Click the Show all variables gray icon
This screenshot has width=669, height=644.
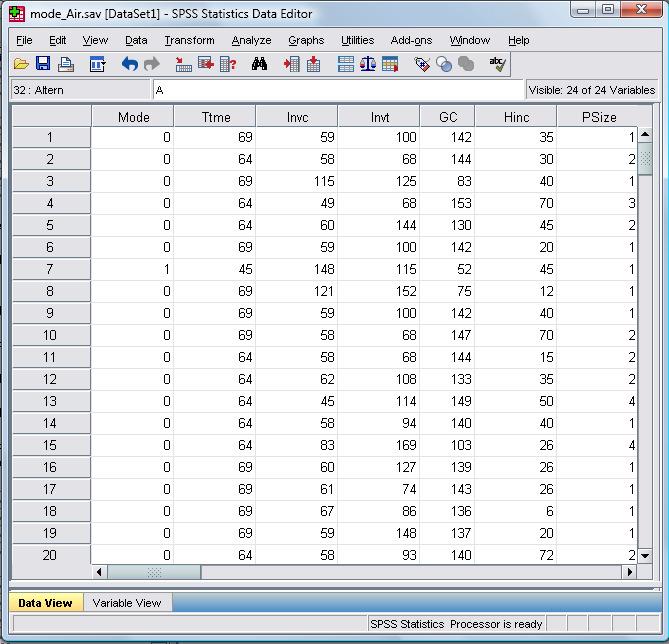[x=466, y=64]
